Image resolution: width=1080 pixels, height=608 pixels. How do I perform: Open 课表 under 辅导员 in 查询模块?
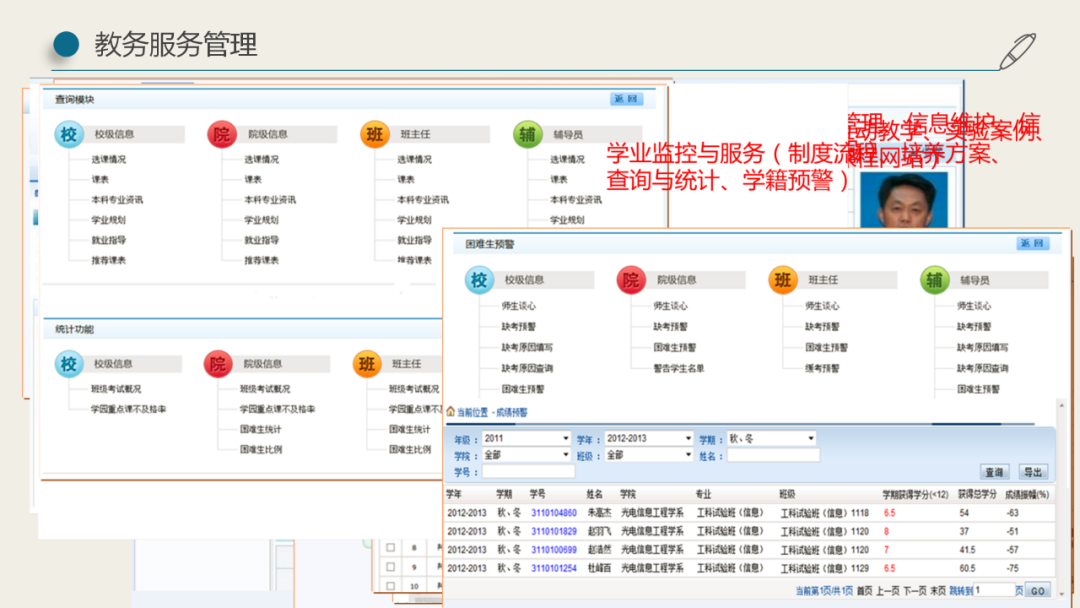pos(559,179)
